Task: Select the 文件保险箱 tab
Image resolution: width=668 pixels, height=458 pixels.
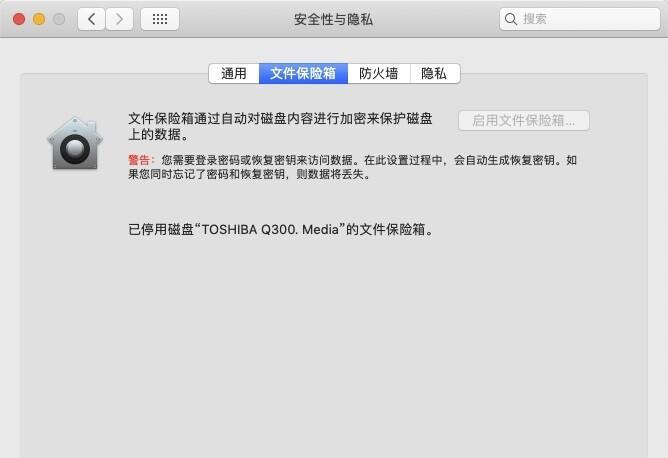Action: pyautogui.click(x=303, y=73)
